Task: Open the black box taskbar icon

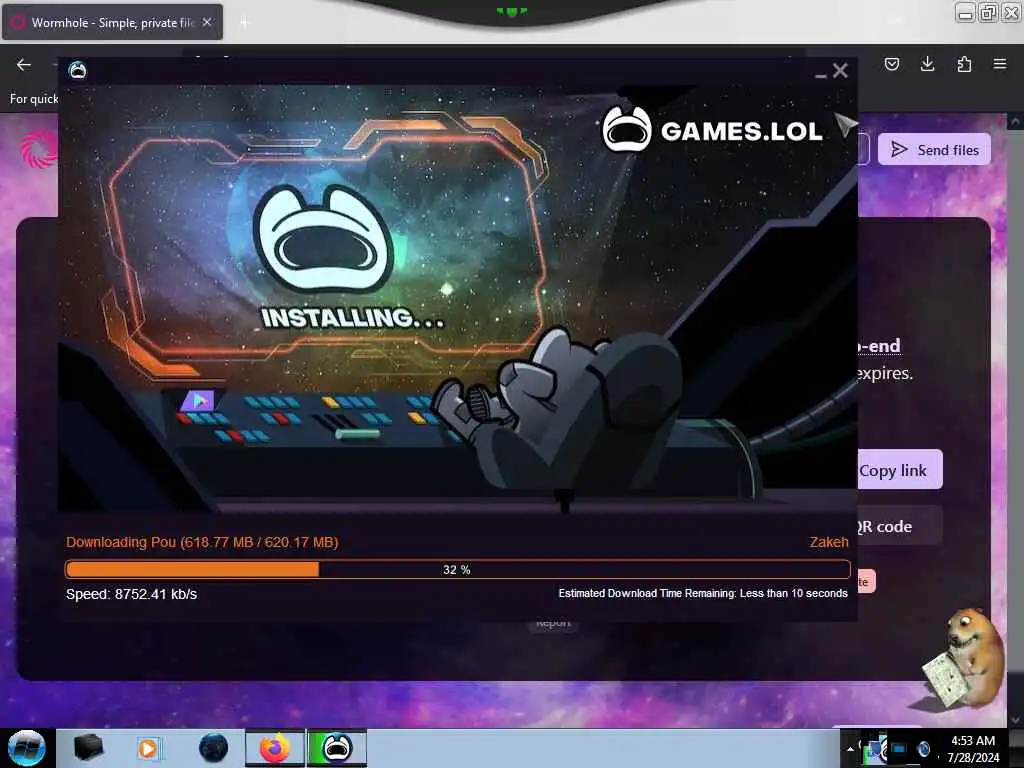Action: point(89,748)
